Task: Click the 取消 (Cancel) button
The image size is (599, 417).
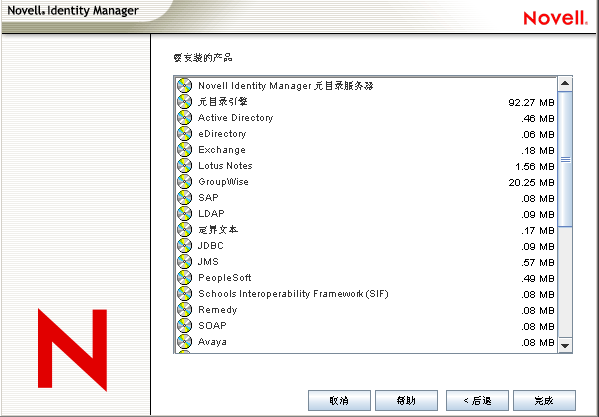Action: tap(339, 401)
